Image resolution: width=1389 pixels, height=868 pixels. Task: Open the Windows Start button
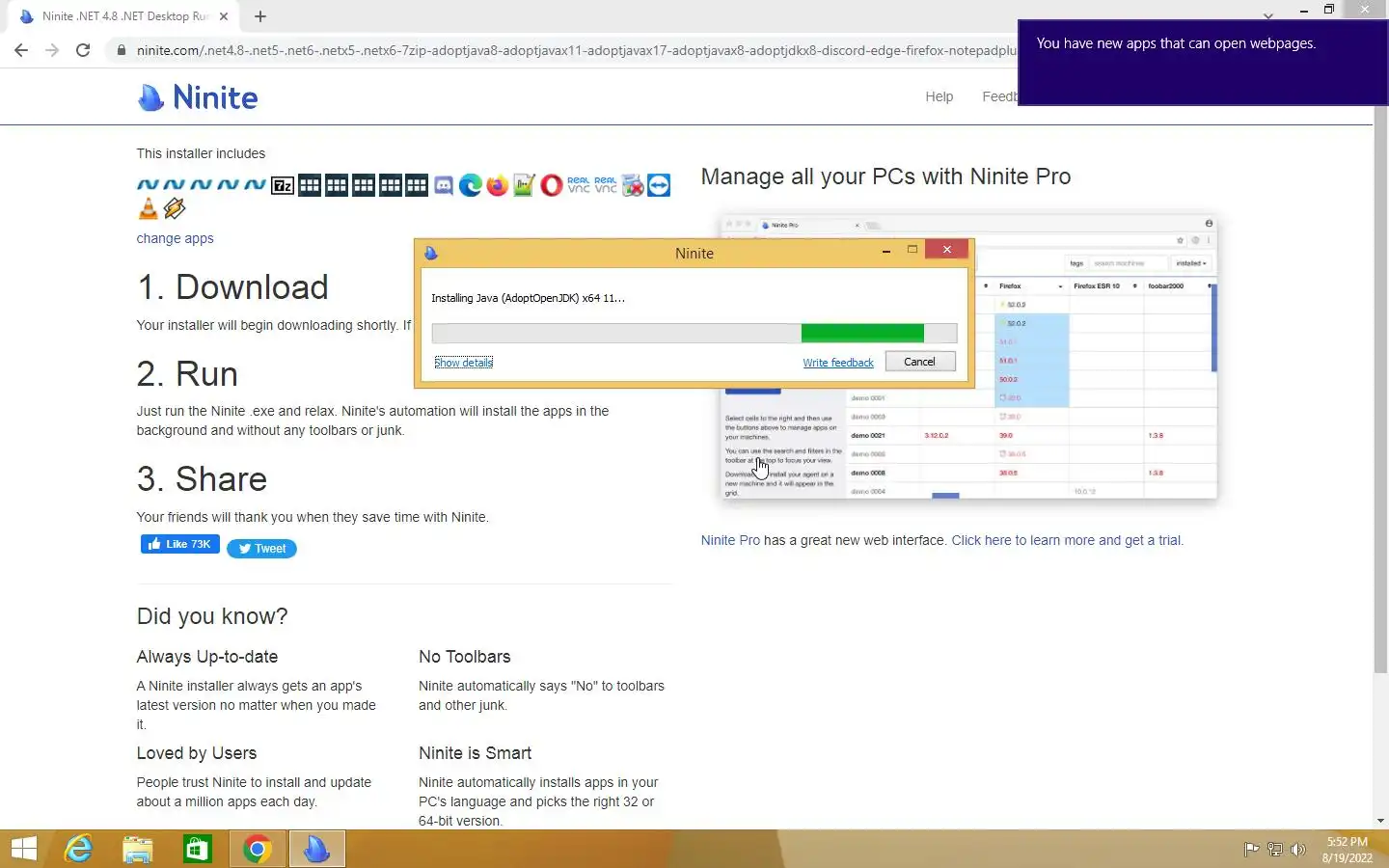coord(24,849)
